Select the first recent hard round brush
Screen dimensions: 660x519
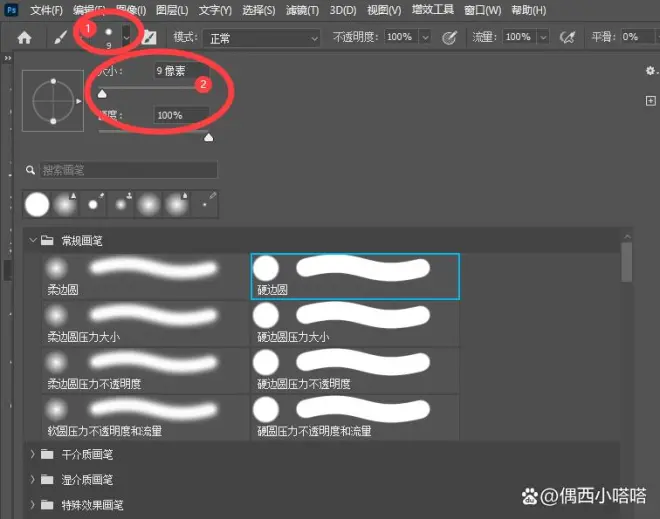tap(37, 204)
